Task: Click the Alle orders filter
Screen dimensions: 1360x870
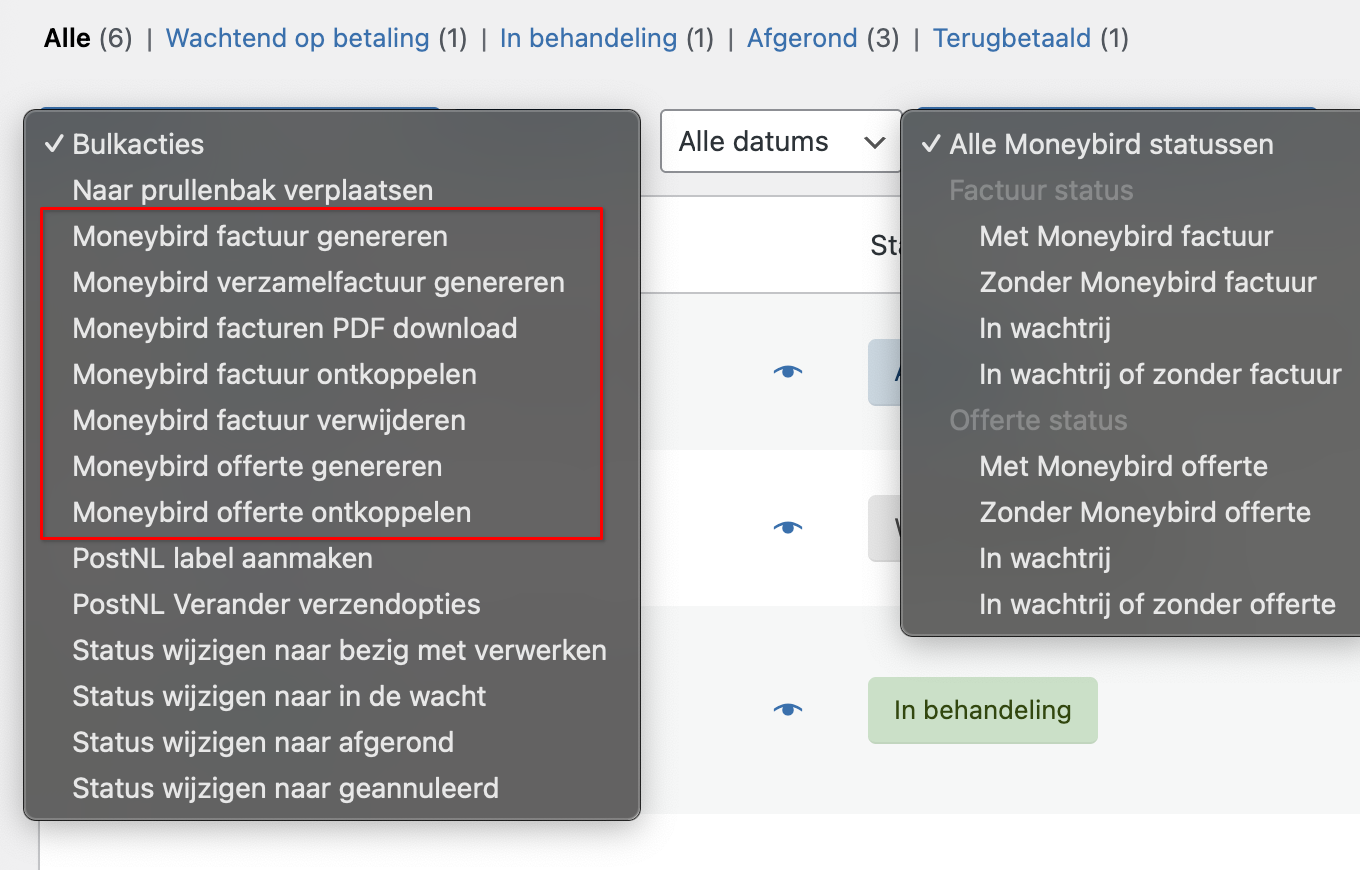Action: [x=64, y=37]
